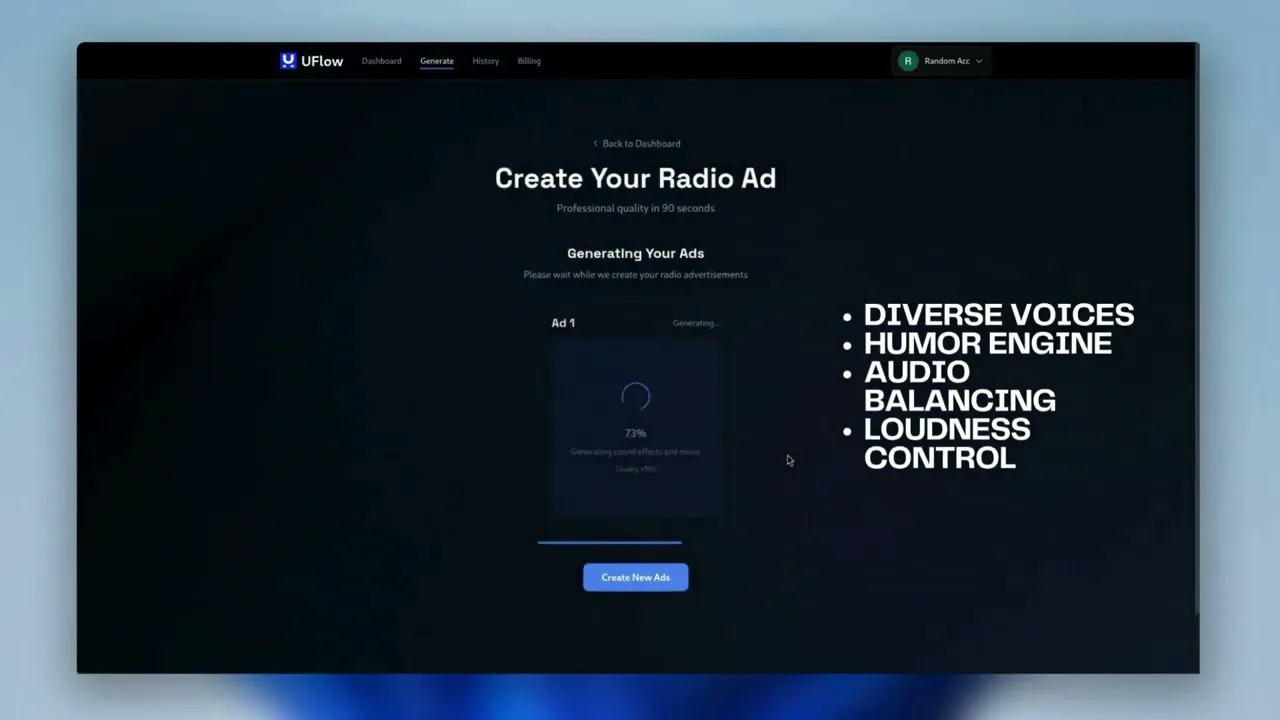The height and width of the screenshot is (720, 1280).
Task: Click the Generating... status text
Action: pyautogui.click(x=696, y=323)
